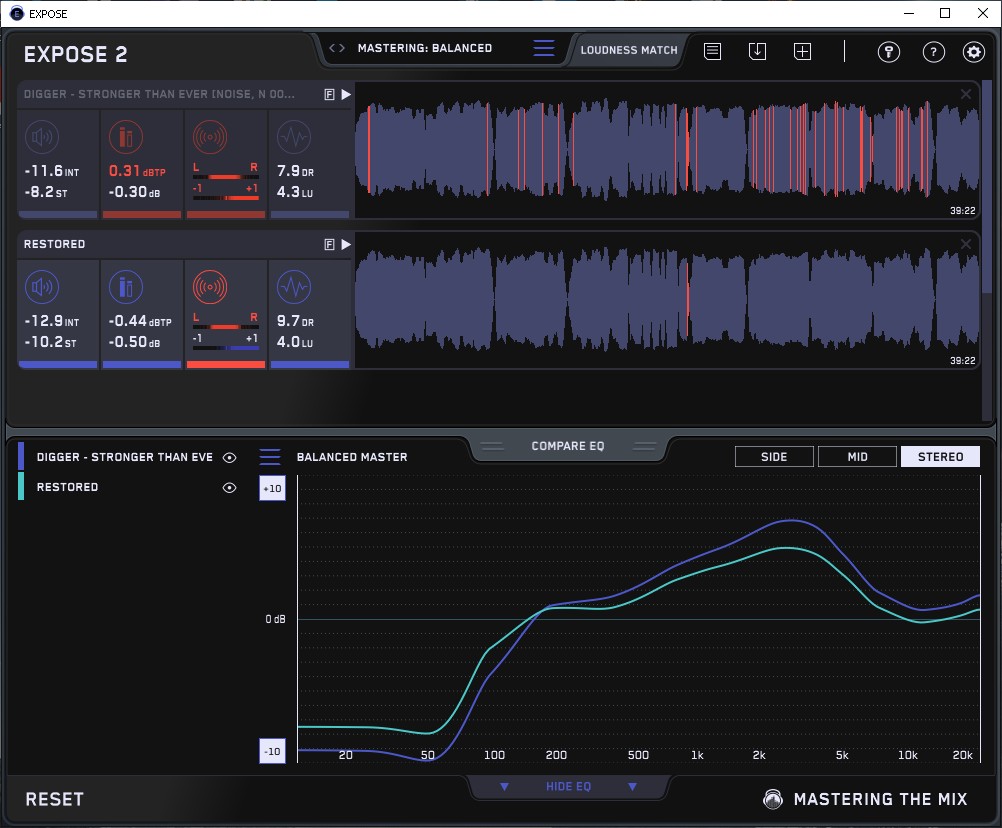Image resolution: width=1002 pixels, height=828 pixels.
Task: Click the 0.31 dBTP peak value
Action: 137,171
